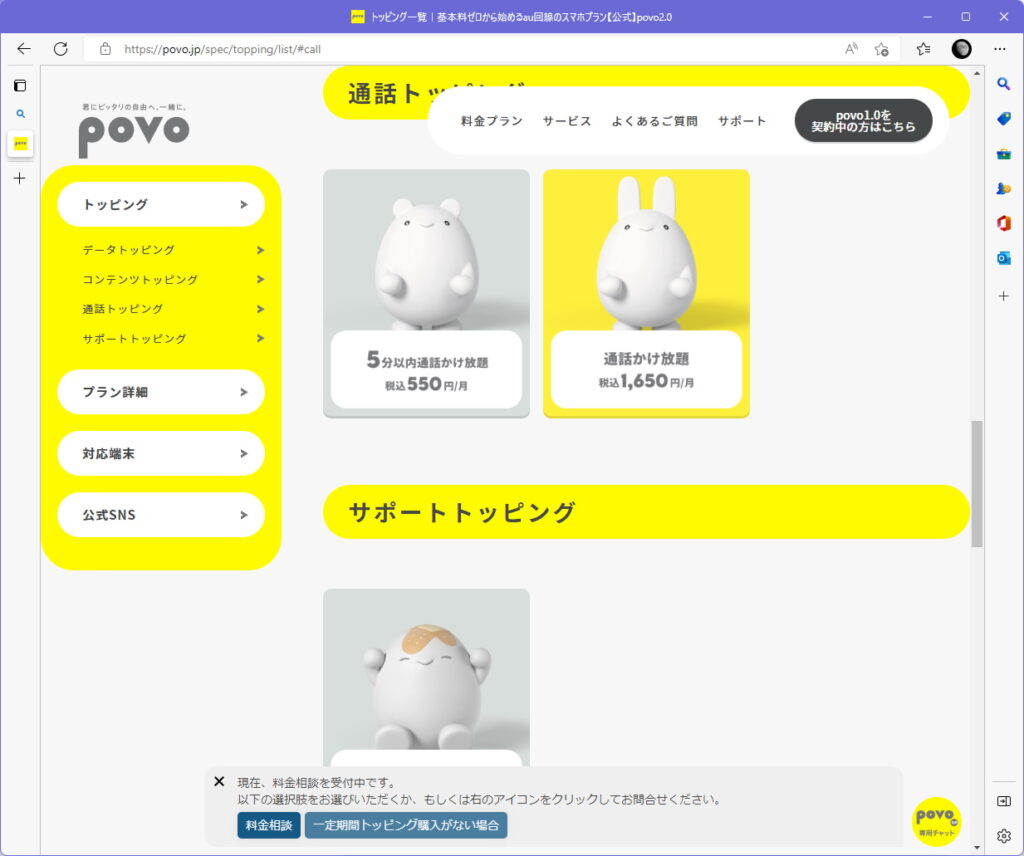Open 料金プラン in the top navigation
The image size is (1024, 856).
coord(492,121)
